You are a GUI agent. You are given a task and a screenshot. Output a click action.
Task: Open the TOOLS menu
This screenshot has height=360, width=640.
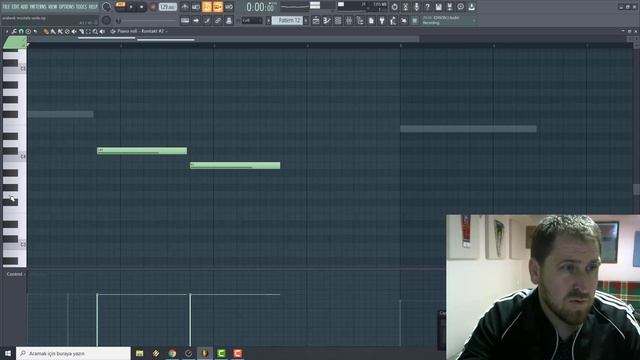pos(81,7)
